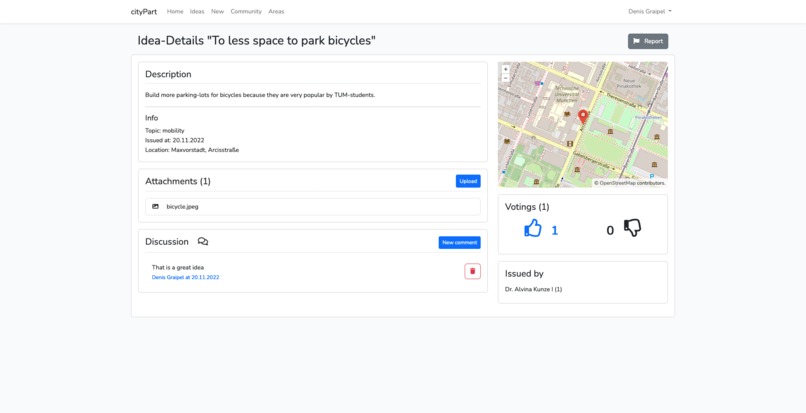Delete the comment via trash icon
Viewport: 806px width, 413px height.
[472, 272]
